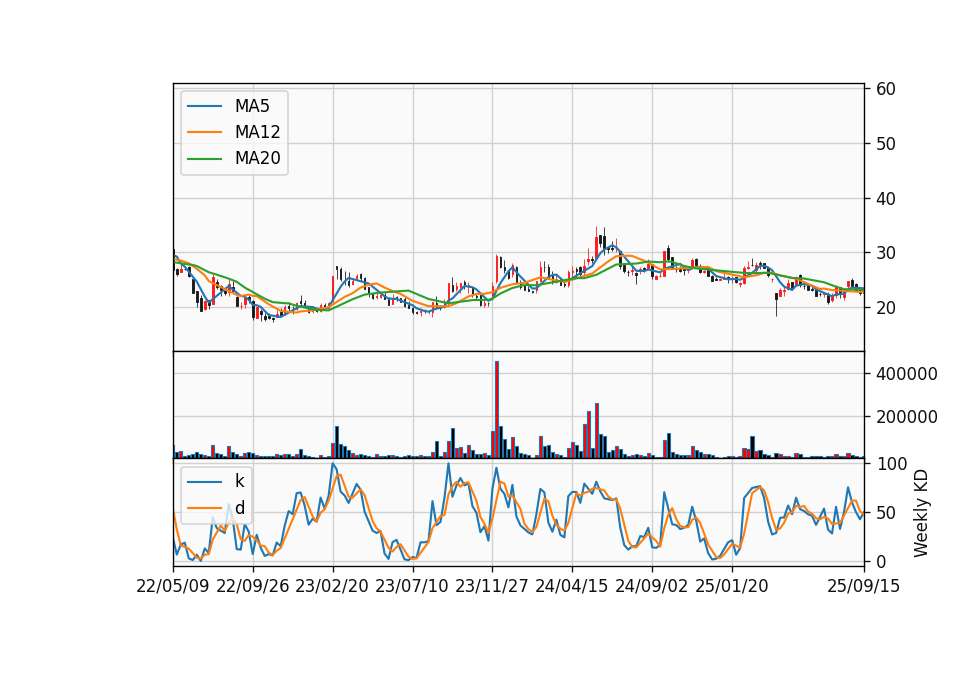Click the price axis value 50 label

[886, 144]
